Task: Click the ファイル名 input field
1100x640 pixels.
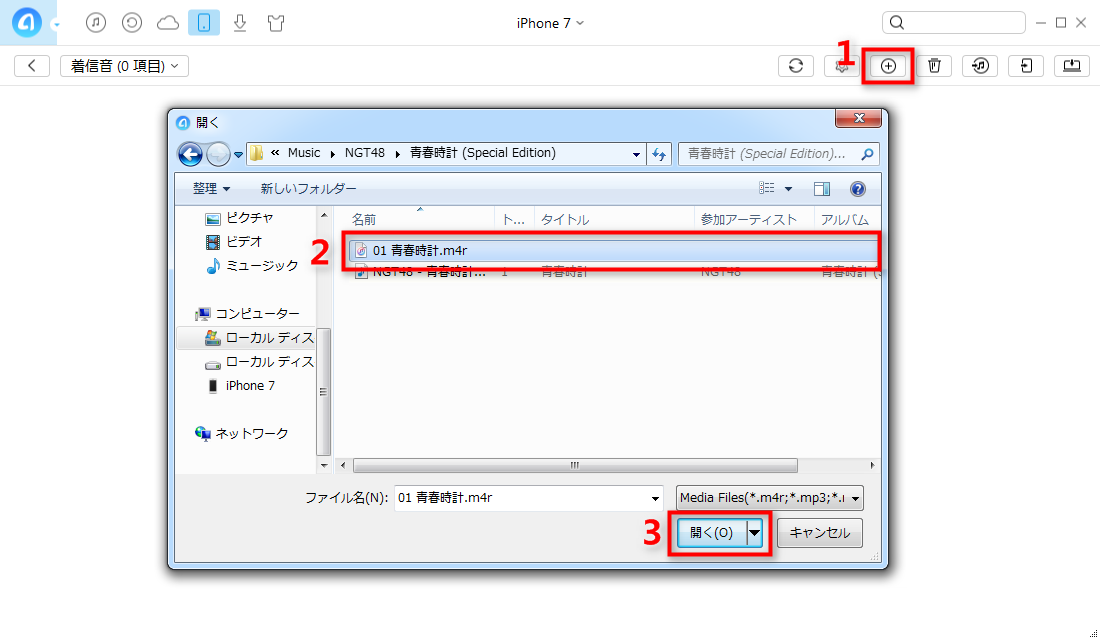Action: click(529, 498)
